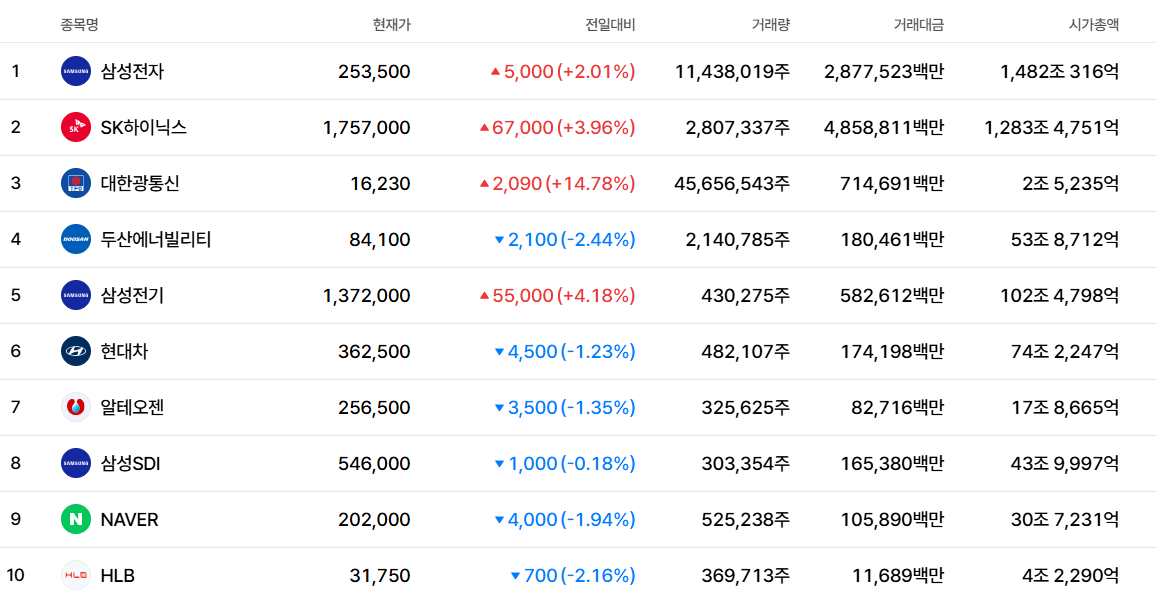The width and height of the screenshot is (1157, 600).
Task: Click 대한광통신 volume 45,656,543주
Action: 732,184
